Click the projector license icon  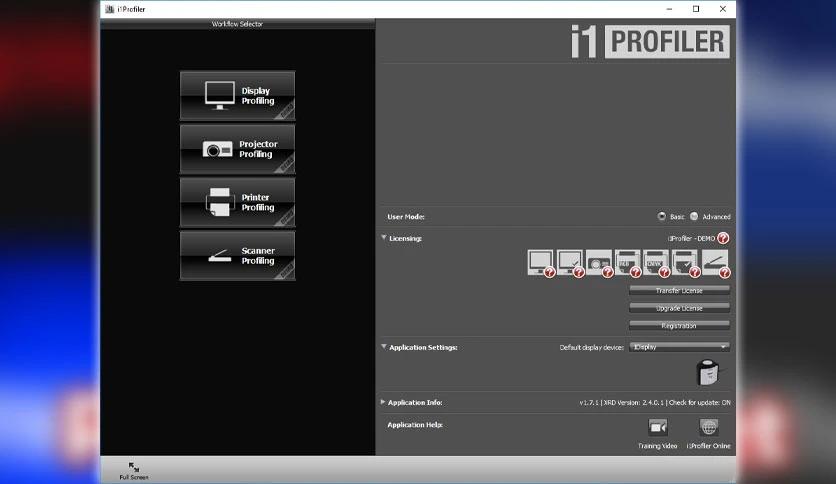pos(598,263)
